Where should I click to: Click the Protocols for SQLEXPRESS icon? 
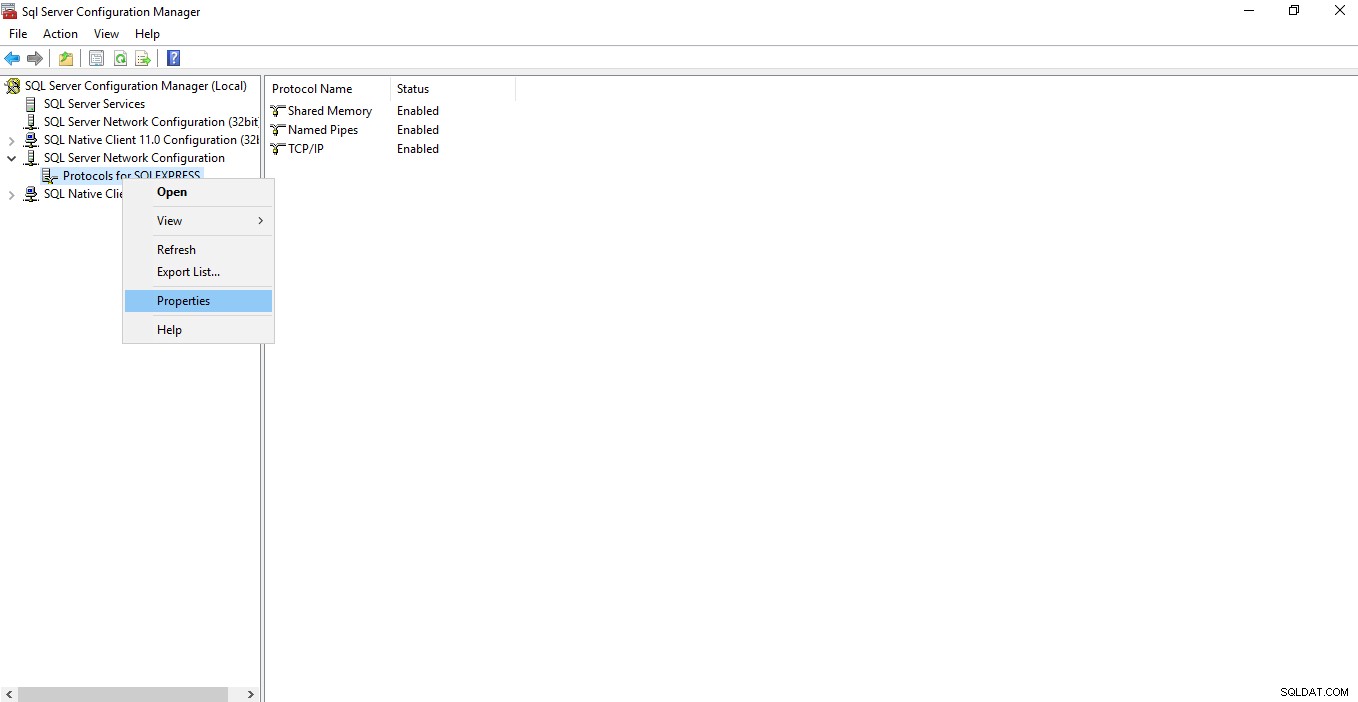50,176
